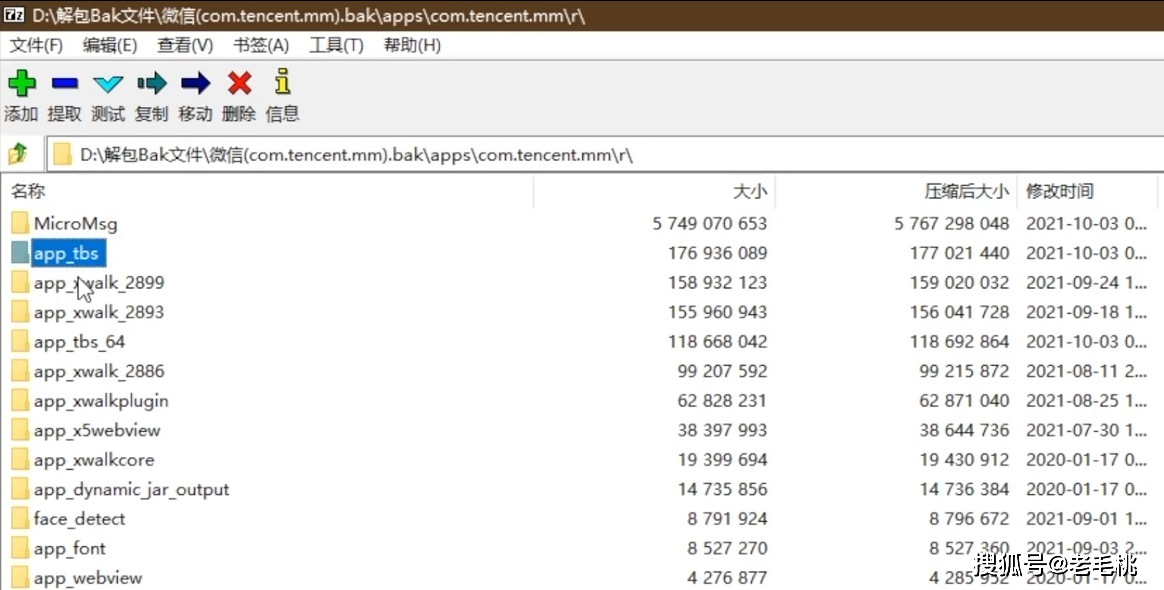Click the app_xwalk_2886 modified date 2021-08-11
1164x590 pixels.
tap(1086, 371)
